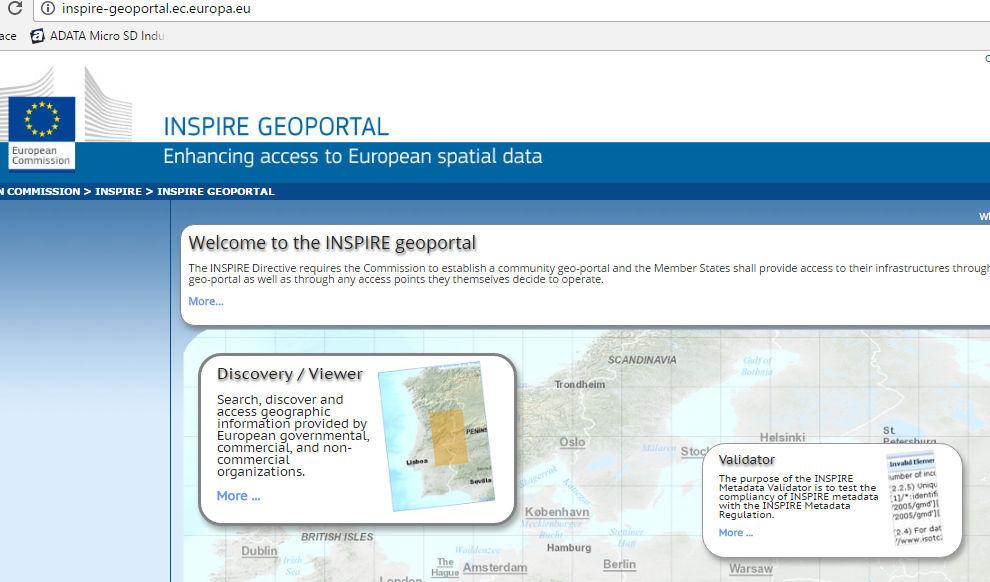Click Dublin label on the map
Screen dimensions: 990x582
pyautogui.click(x=259, y=551)
